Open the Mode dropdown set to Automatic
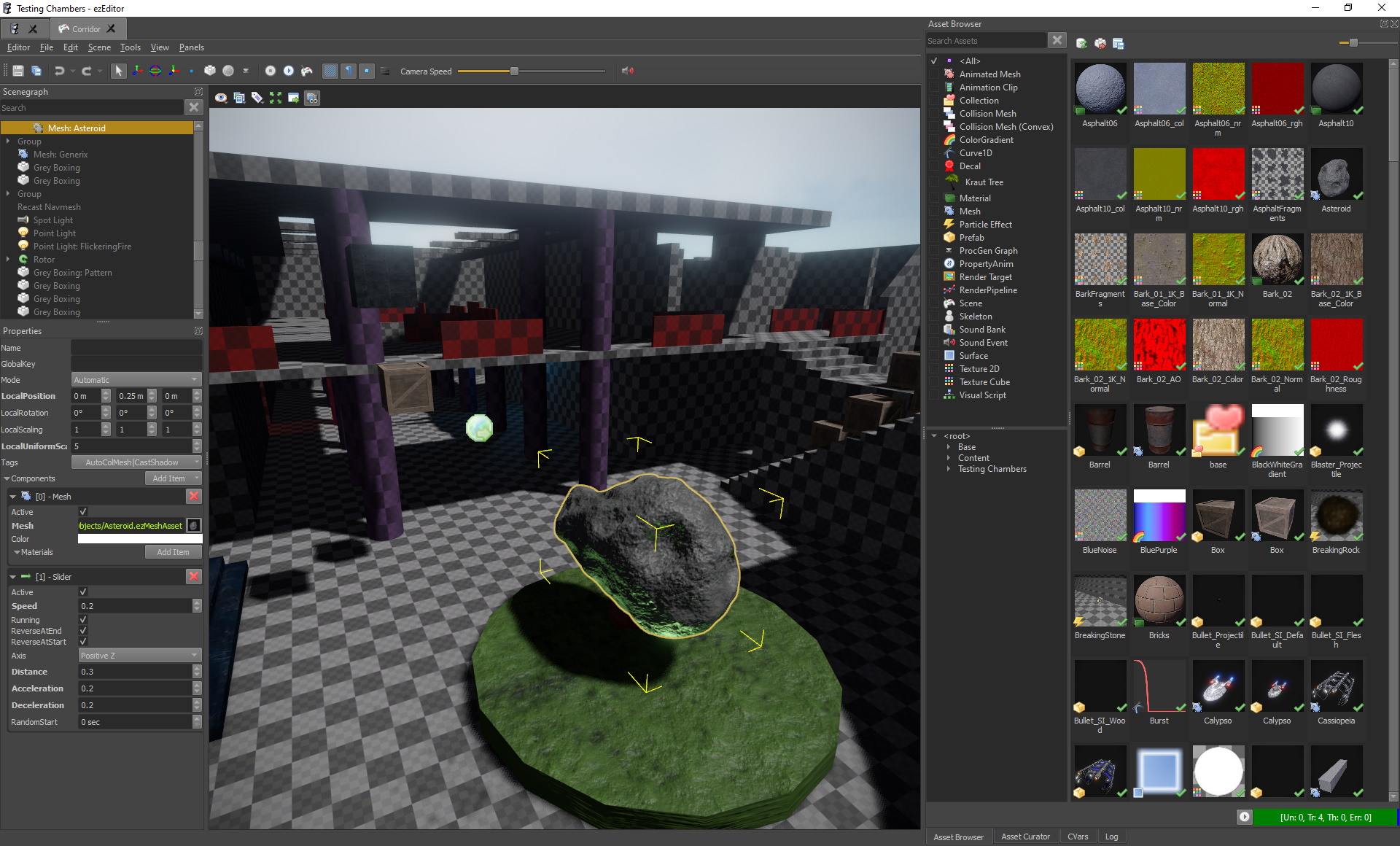Screen dimensions: 1400x846 coord(136,380)
